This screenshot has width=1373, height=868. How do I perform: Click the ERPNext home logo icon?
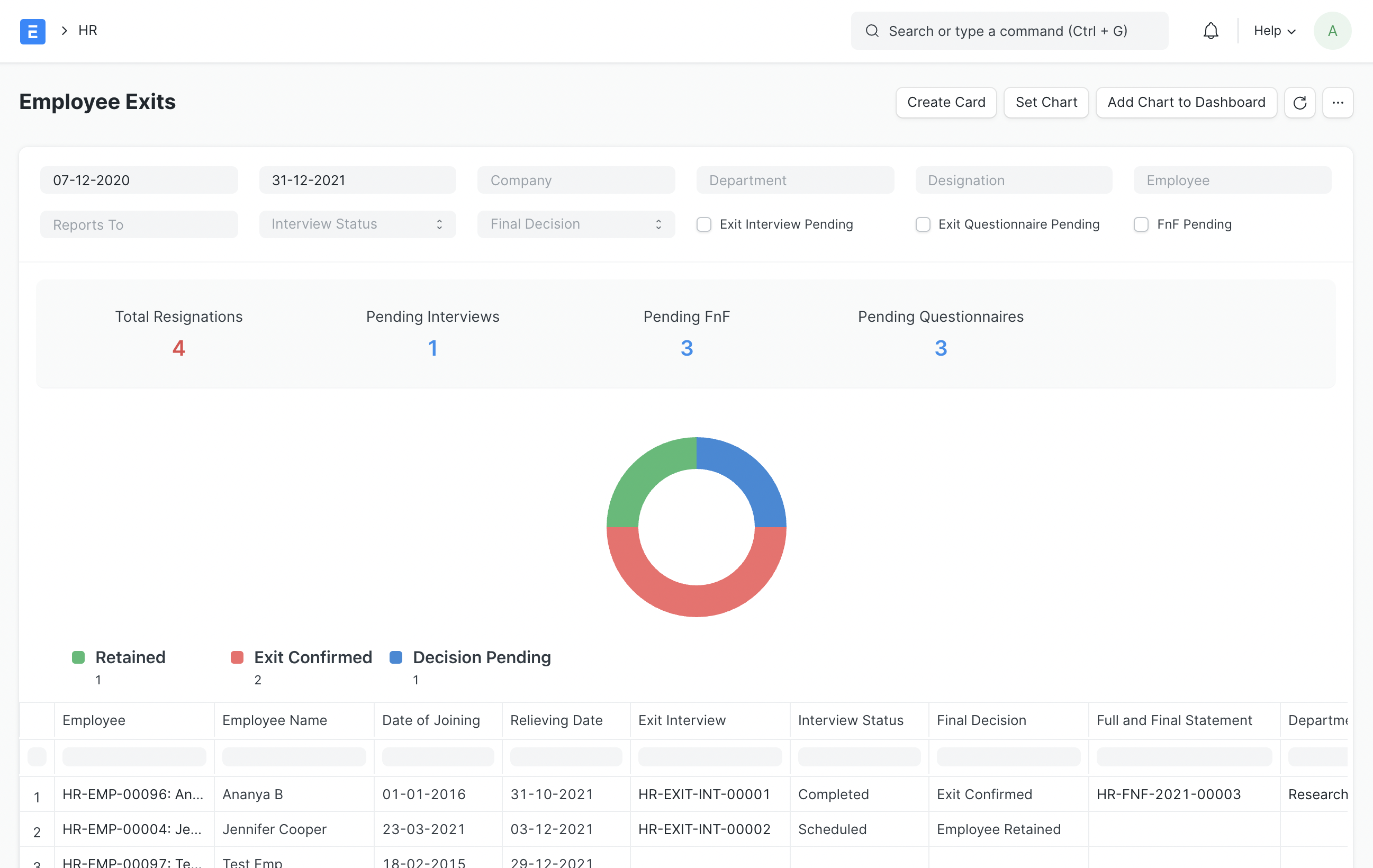(x=32, y=31)
